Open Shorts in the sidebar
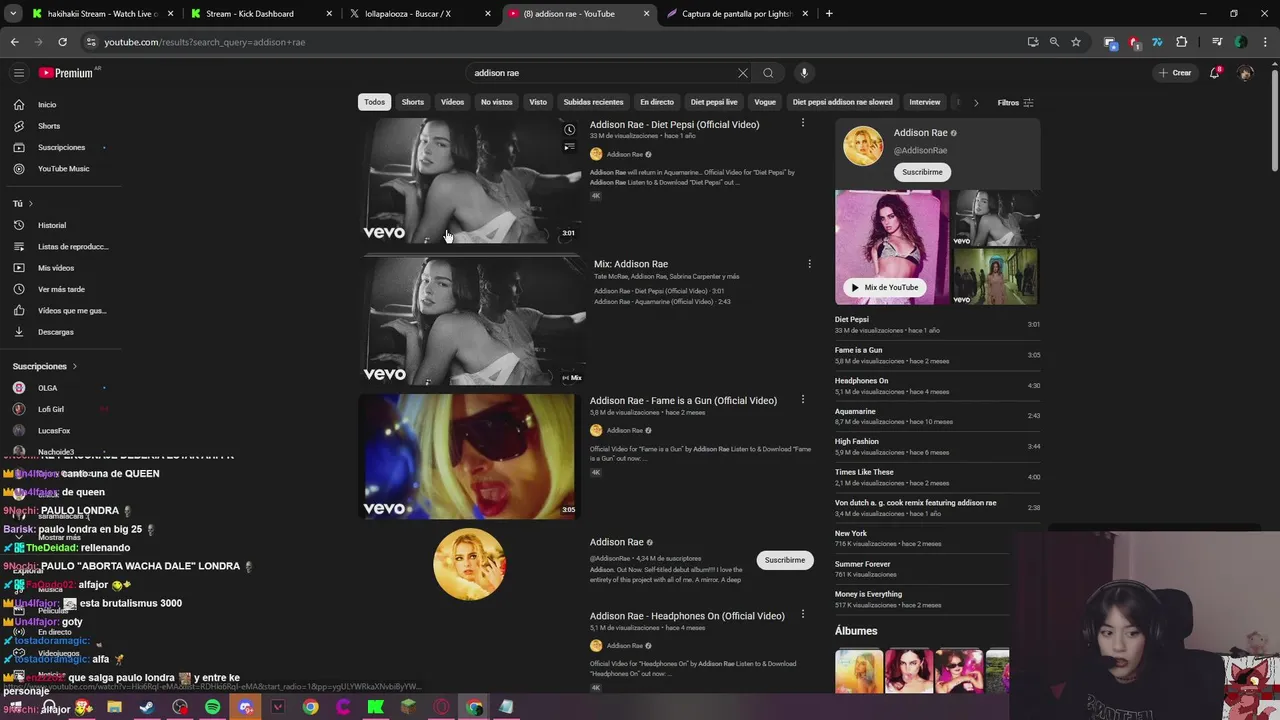The width and height of the screenshot is (1280, 720). coord(60,126)
